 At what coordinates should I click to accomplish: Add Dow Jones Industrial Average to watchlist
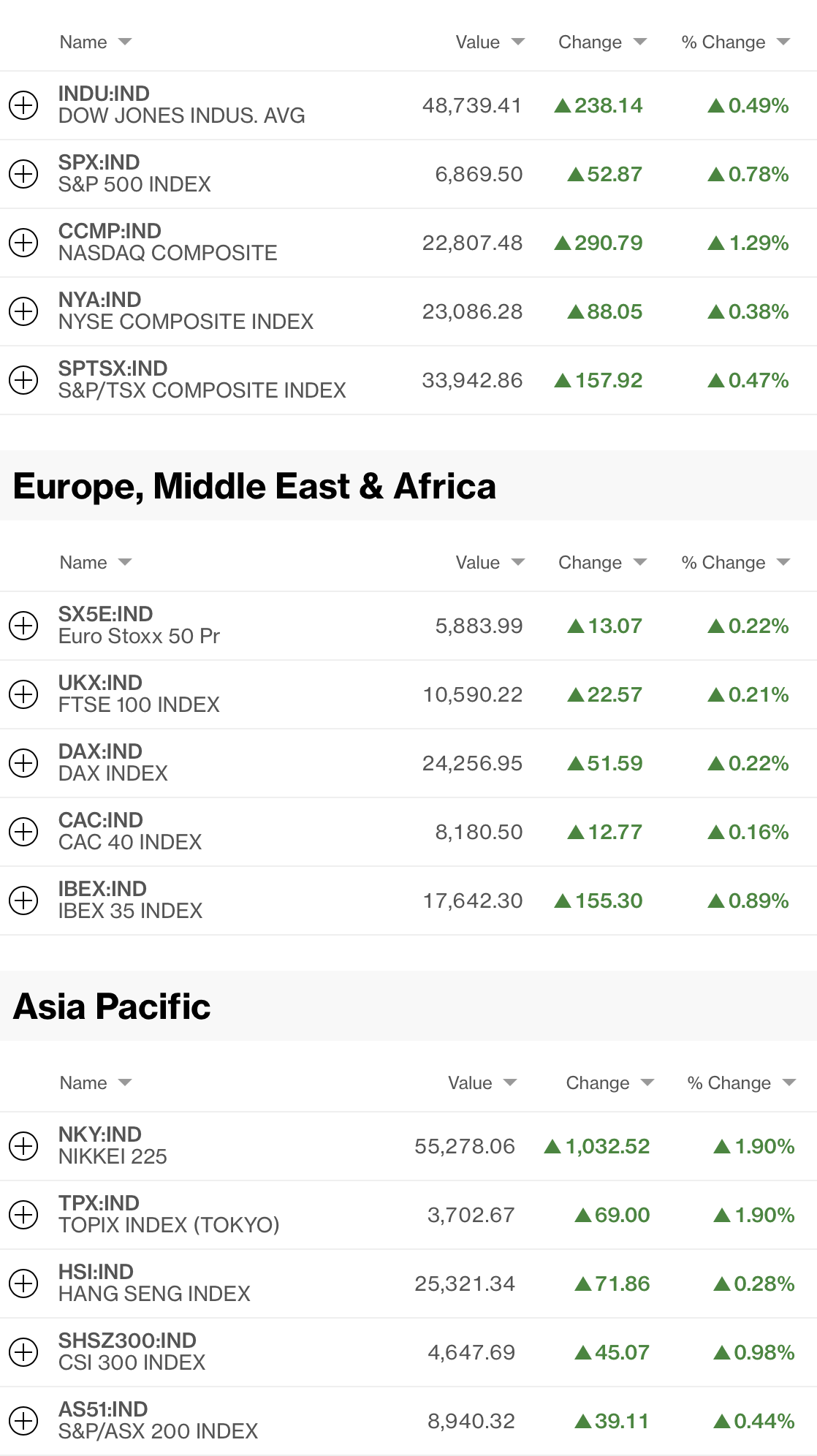tap(23, 105)
